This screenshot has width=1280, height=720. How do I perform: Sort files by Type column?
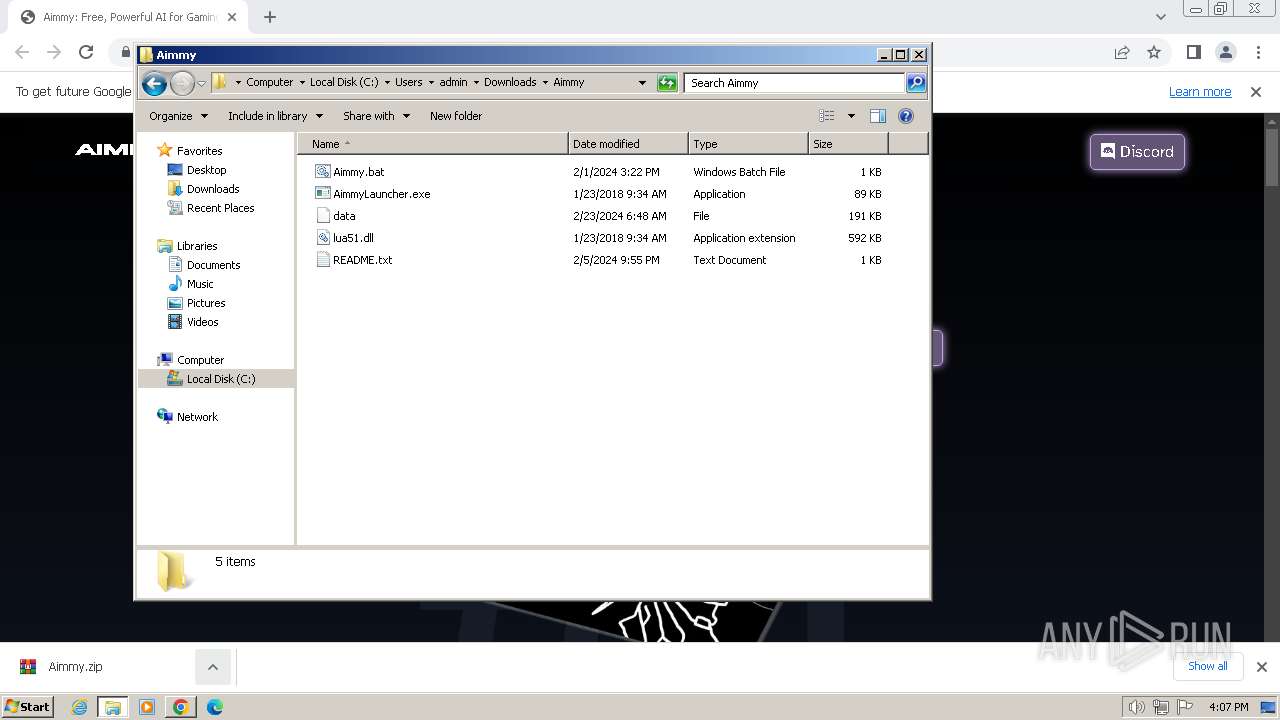pyautogui.click(x=748, y=144)
